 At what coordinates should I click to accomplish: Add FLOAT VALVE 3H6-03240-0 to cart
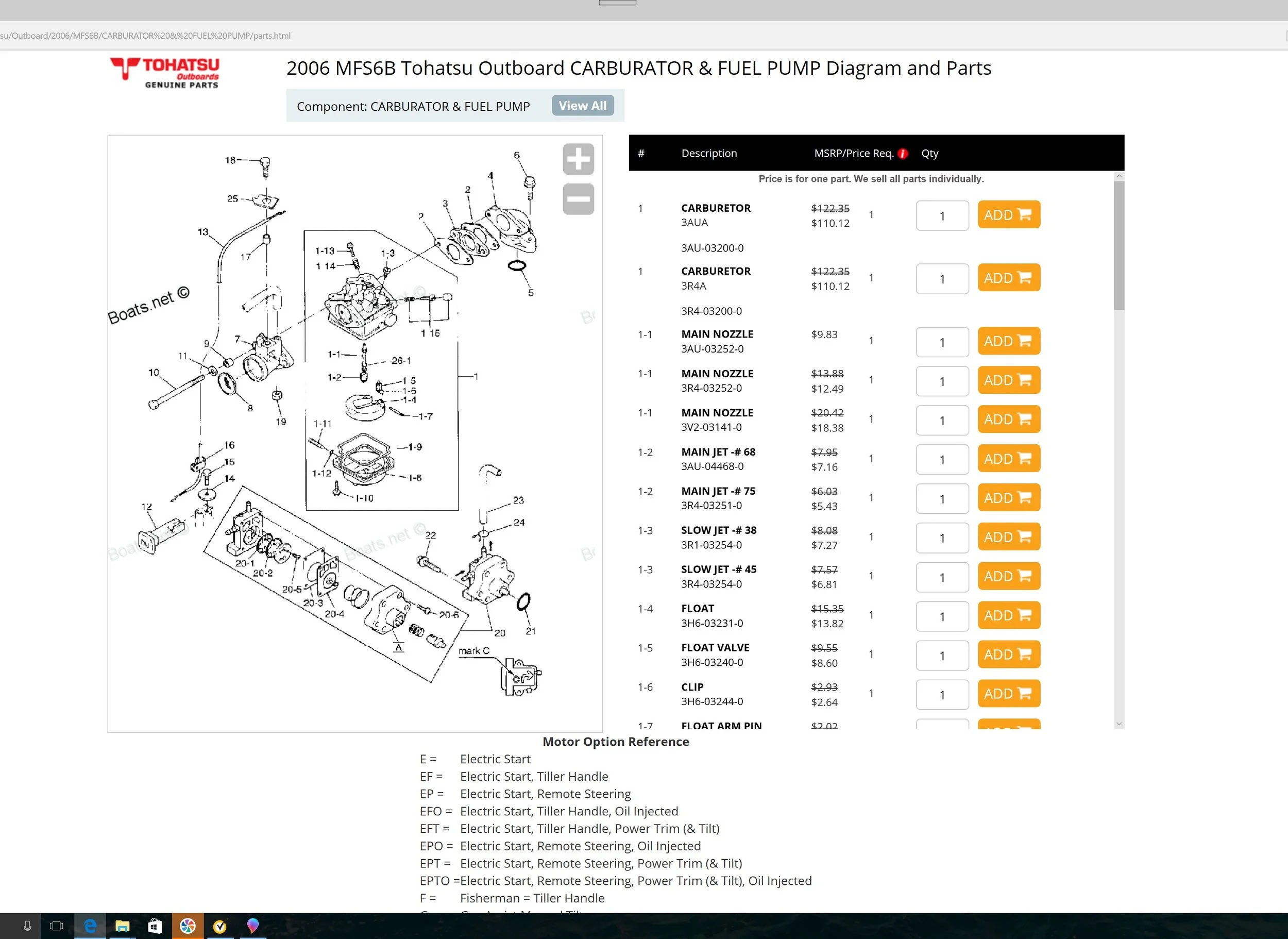pyautogui.click(x=1008, y=655)
